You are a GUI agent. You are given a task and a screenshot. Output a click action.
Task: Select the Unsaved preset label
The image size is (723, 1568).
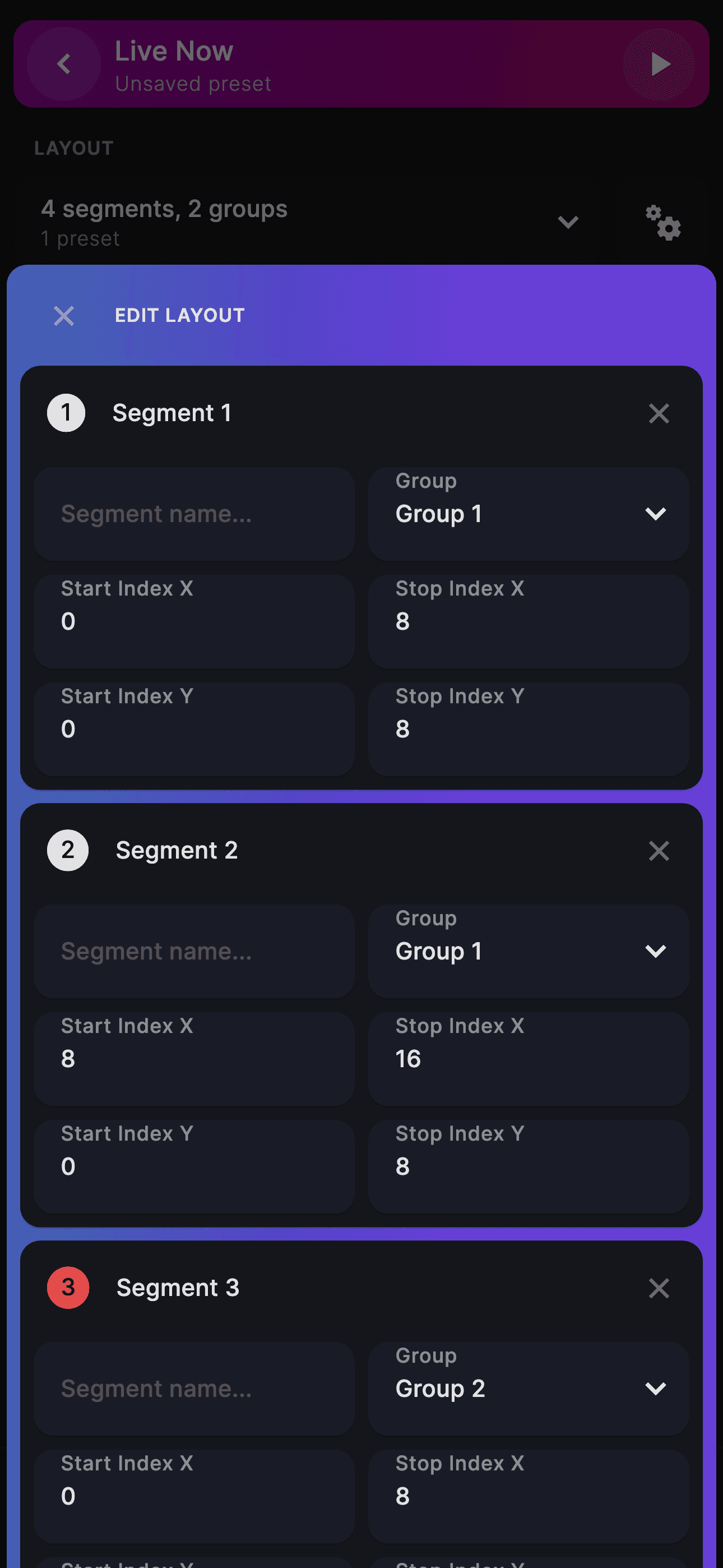click(x=193, y=84)
